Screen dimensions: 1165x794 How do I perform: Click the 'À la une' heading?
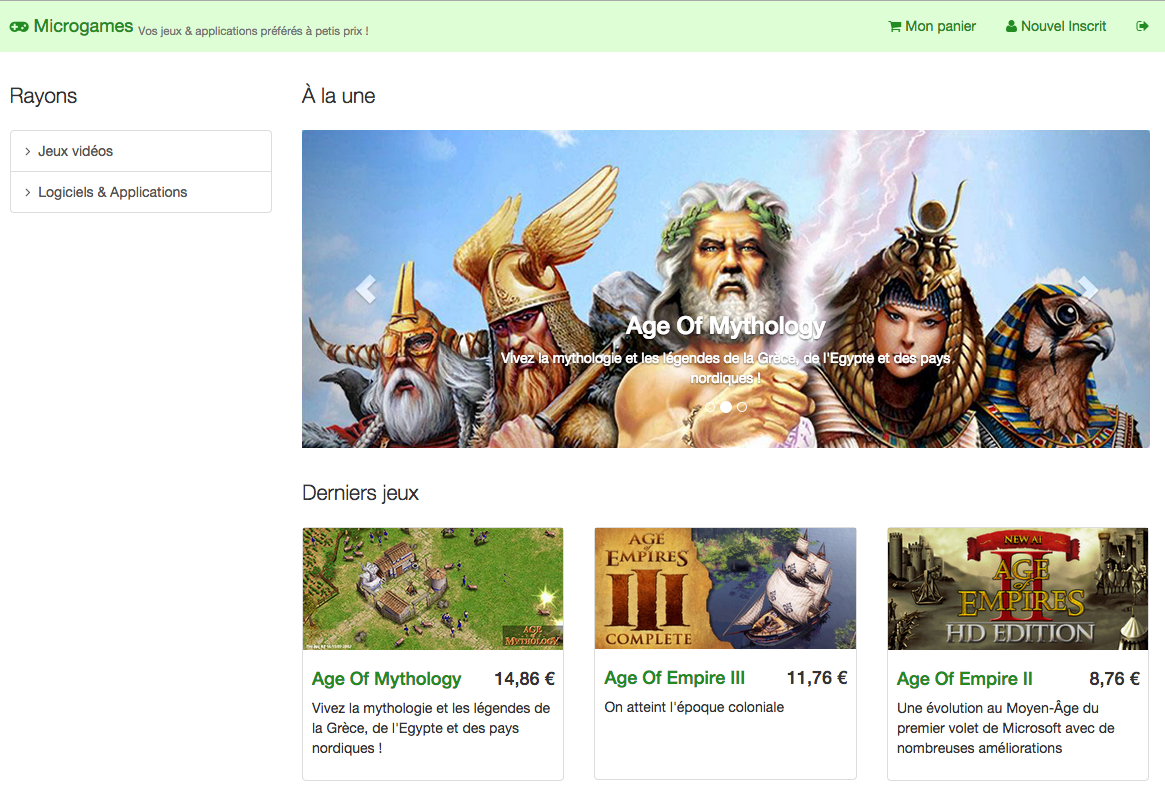point(339,96)
